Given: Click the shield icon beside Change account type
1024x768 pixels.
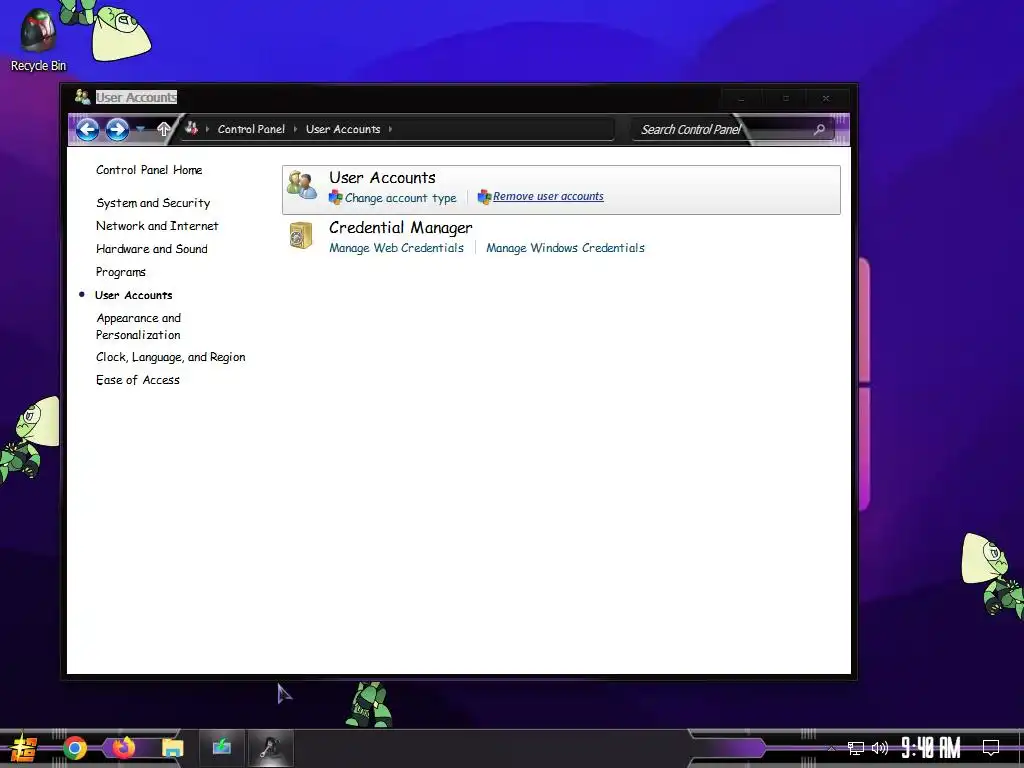Looking at the screenshot, I should (x=336, y=197).
